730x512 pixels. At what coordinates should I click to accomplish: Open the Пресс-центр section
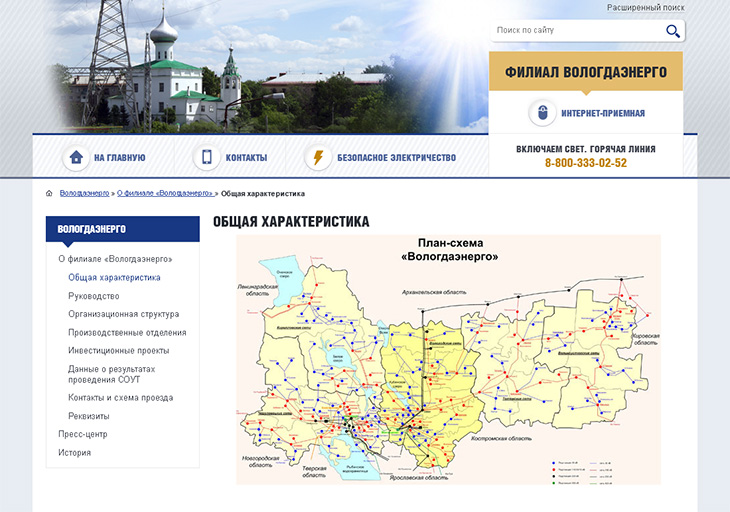coord(82,434)
